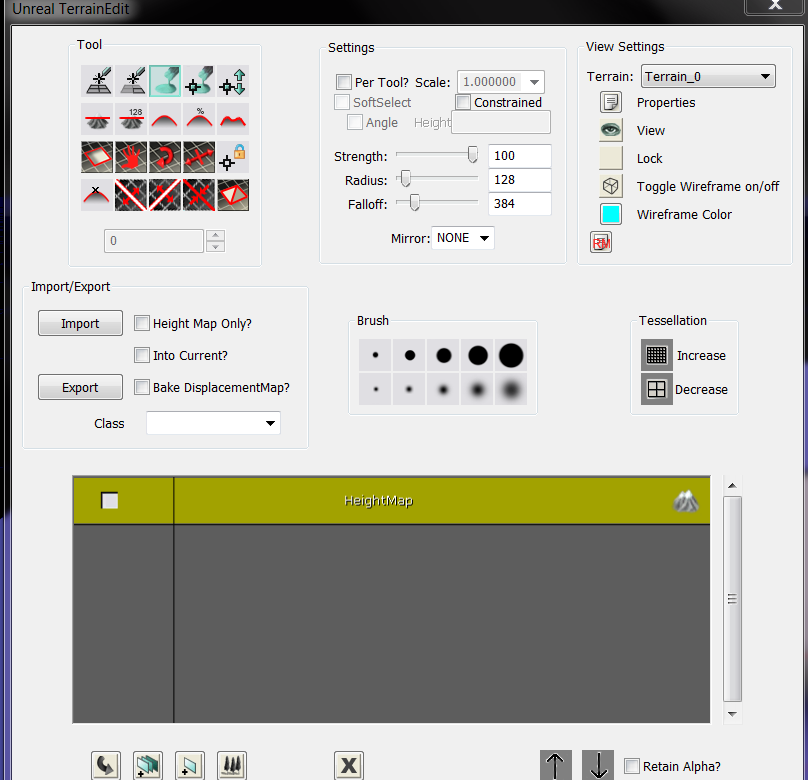Viewport: 808px width, 780px height.
Task: Select the split tool with white forward-slash diagonal
Action: click(x=165, y=195)
